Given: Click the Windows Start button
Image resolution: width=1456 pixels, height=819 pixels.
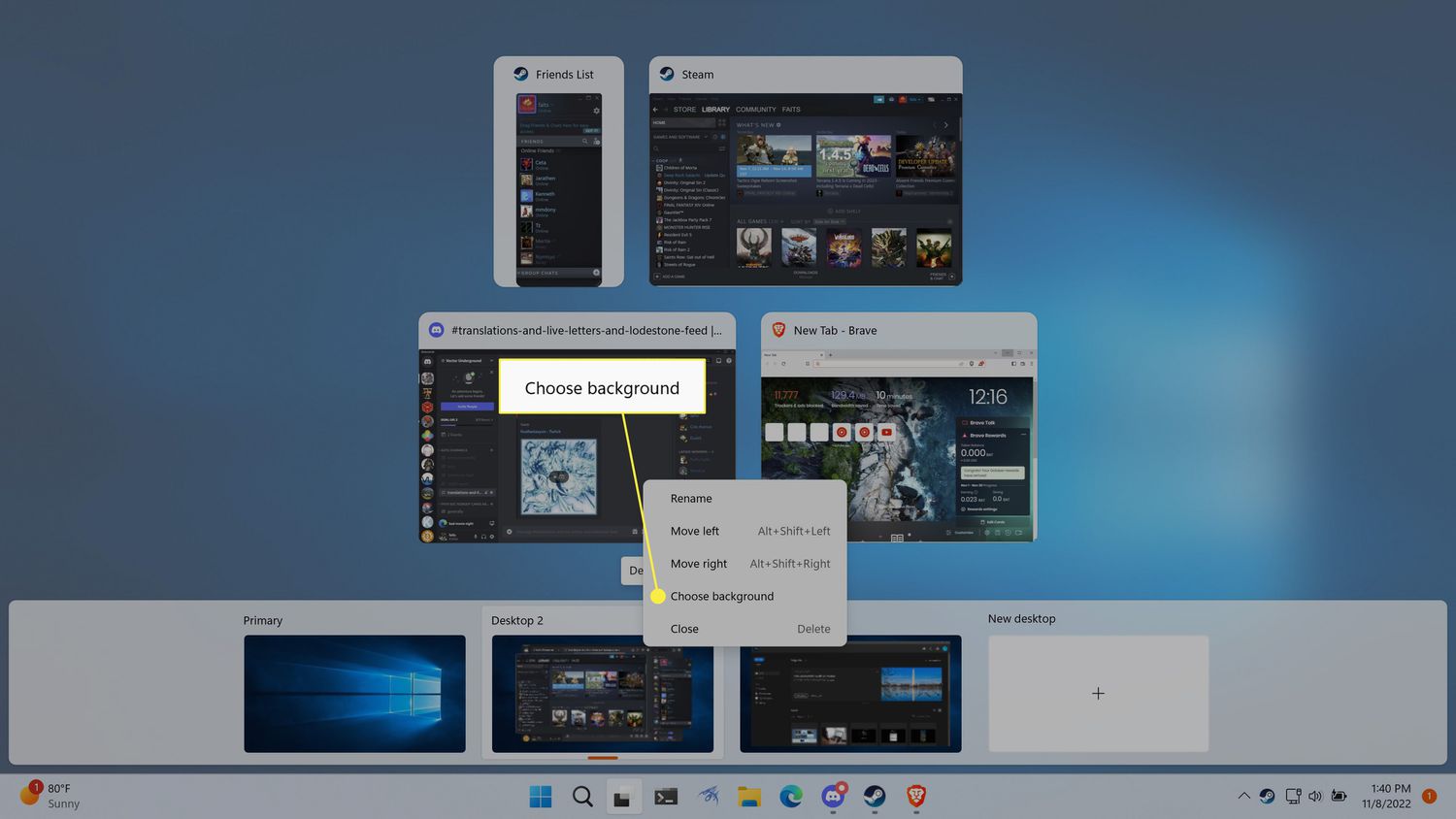Looking at the screenshot, I should click(541, 797).
